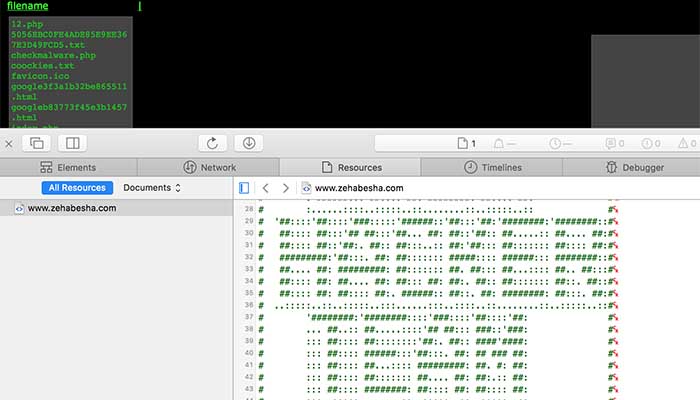Click the dock-to-side layout icon
This screenshot has height=400, width=700.
[x=73, y=143]
